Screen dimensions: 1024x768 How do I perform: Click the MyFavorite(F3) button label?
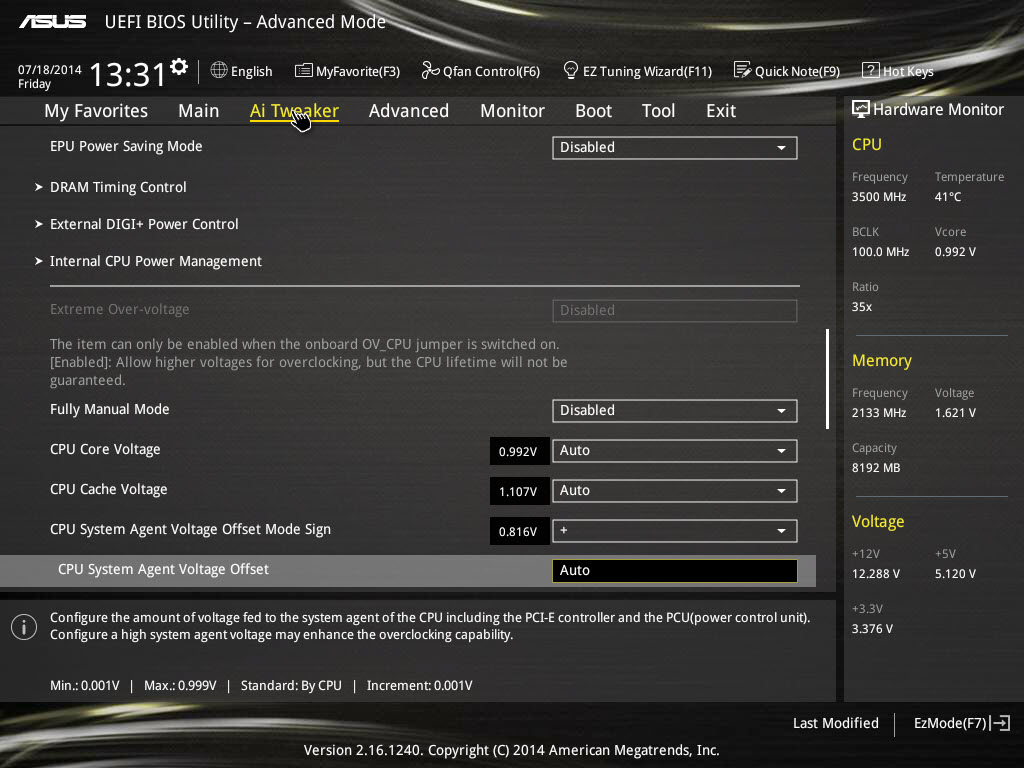[x=358, y=71]
